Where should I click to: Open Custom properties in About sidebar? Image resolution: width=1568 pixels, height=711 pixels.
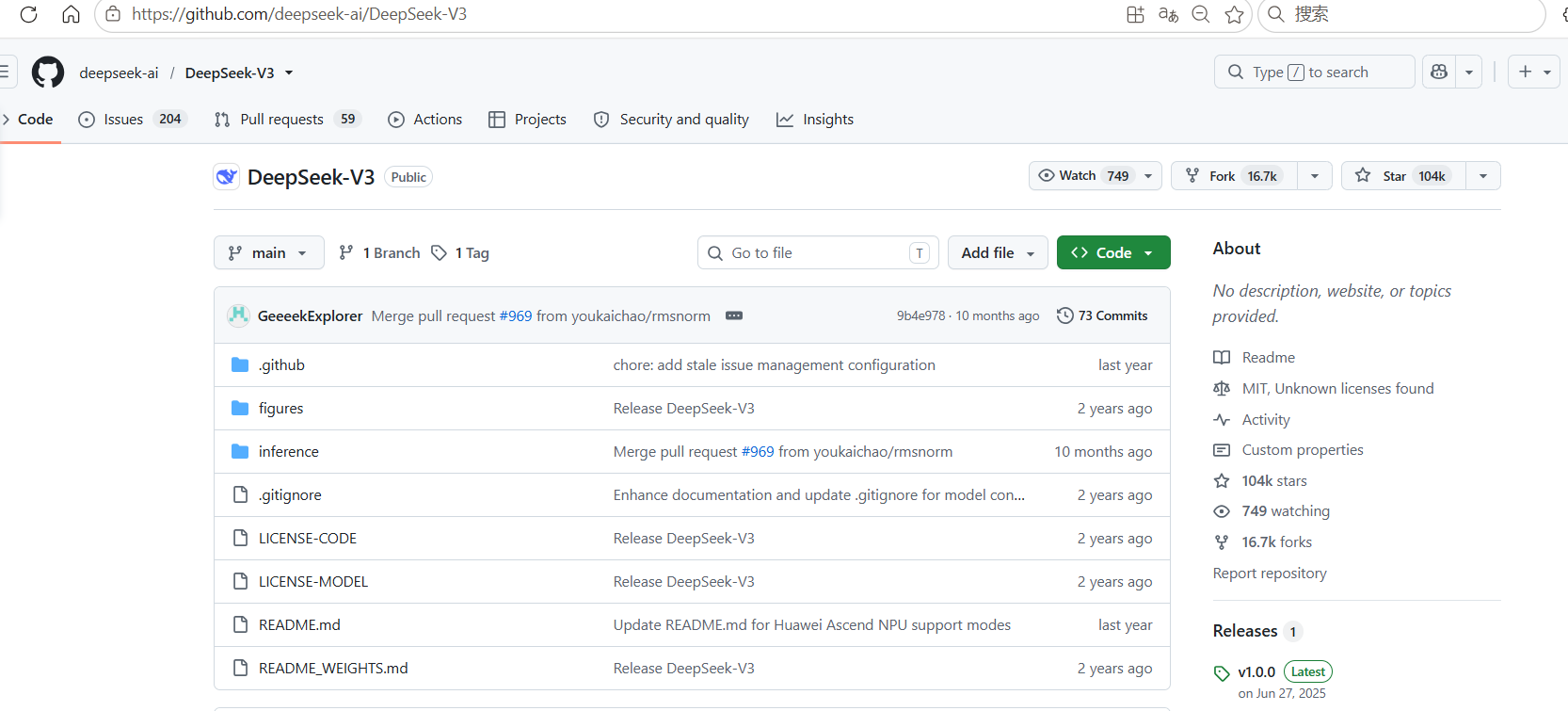[x=1303, y=450]
